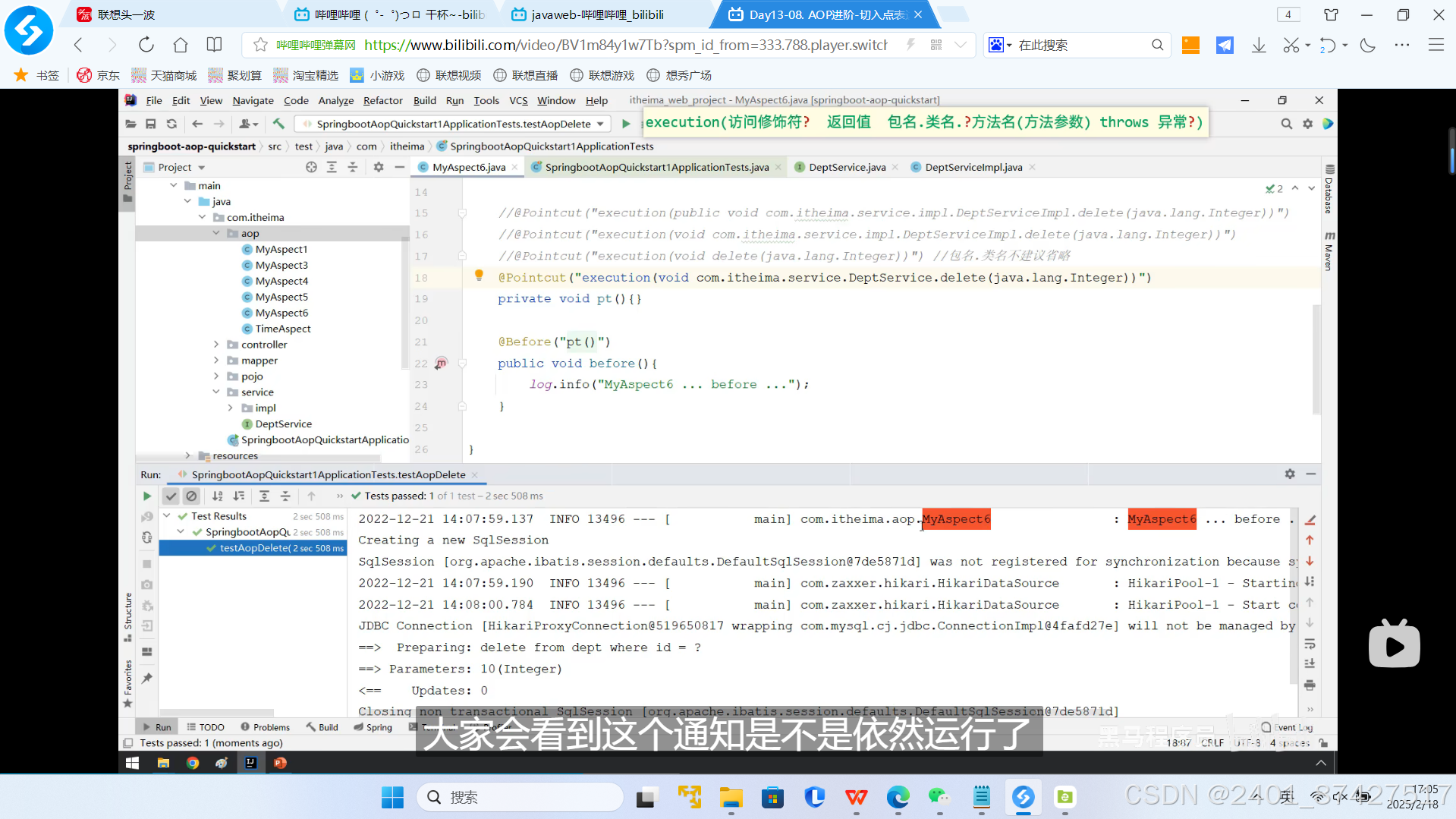
Task: Open the Navigate menu
Action: coord(253,100)
